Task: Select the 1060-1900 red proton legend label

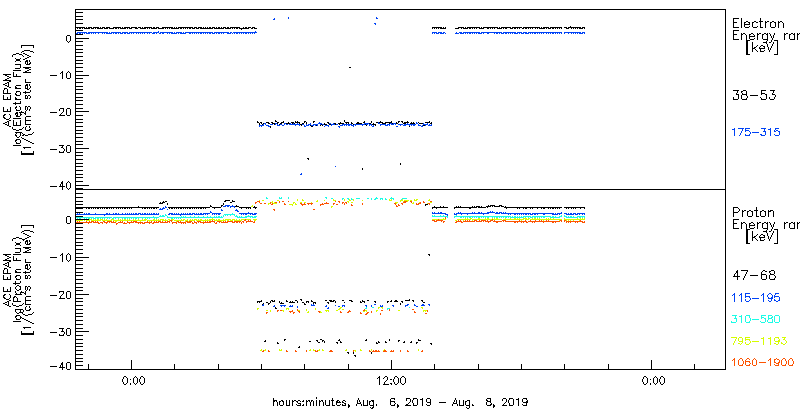Action: tap(763, 363)
